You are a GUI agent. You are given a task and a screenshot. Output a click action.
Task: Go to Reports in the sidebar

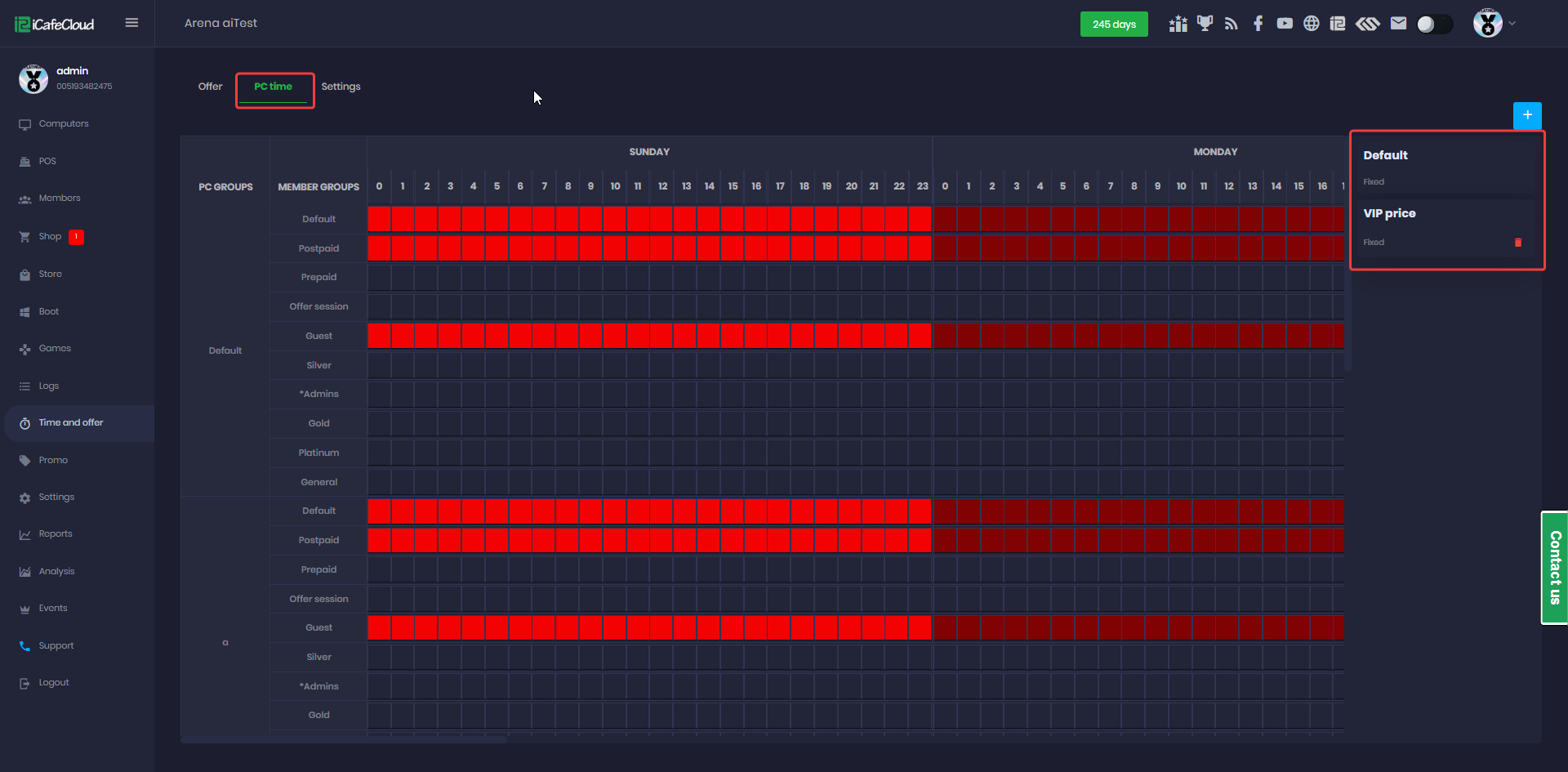(x=56, y=534)
